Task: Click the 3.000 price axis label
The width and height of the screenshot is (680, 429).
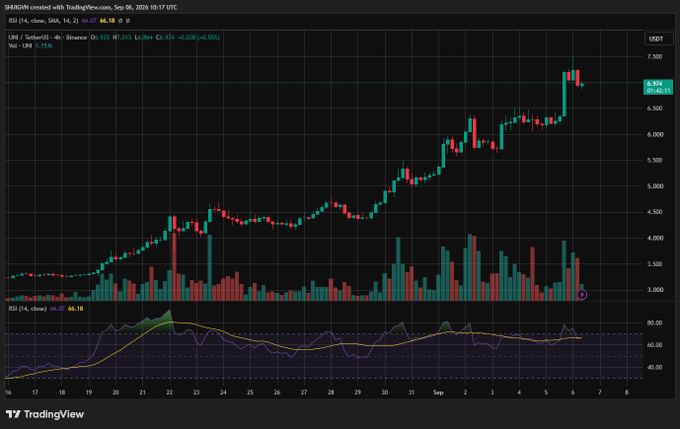Action: [655, 290]
